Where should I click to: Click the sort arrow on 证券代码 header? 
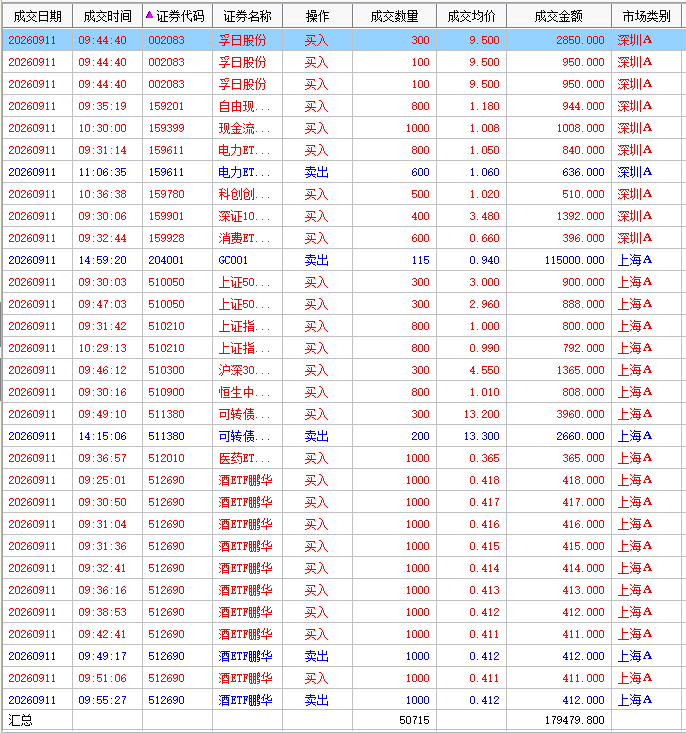click(149, 15)
